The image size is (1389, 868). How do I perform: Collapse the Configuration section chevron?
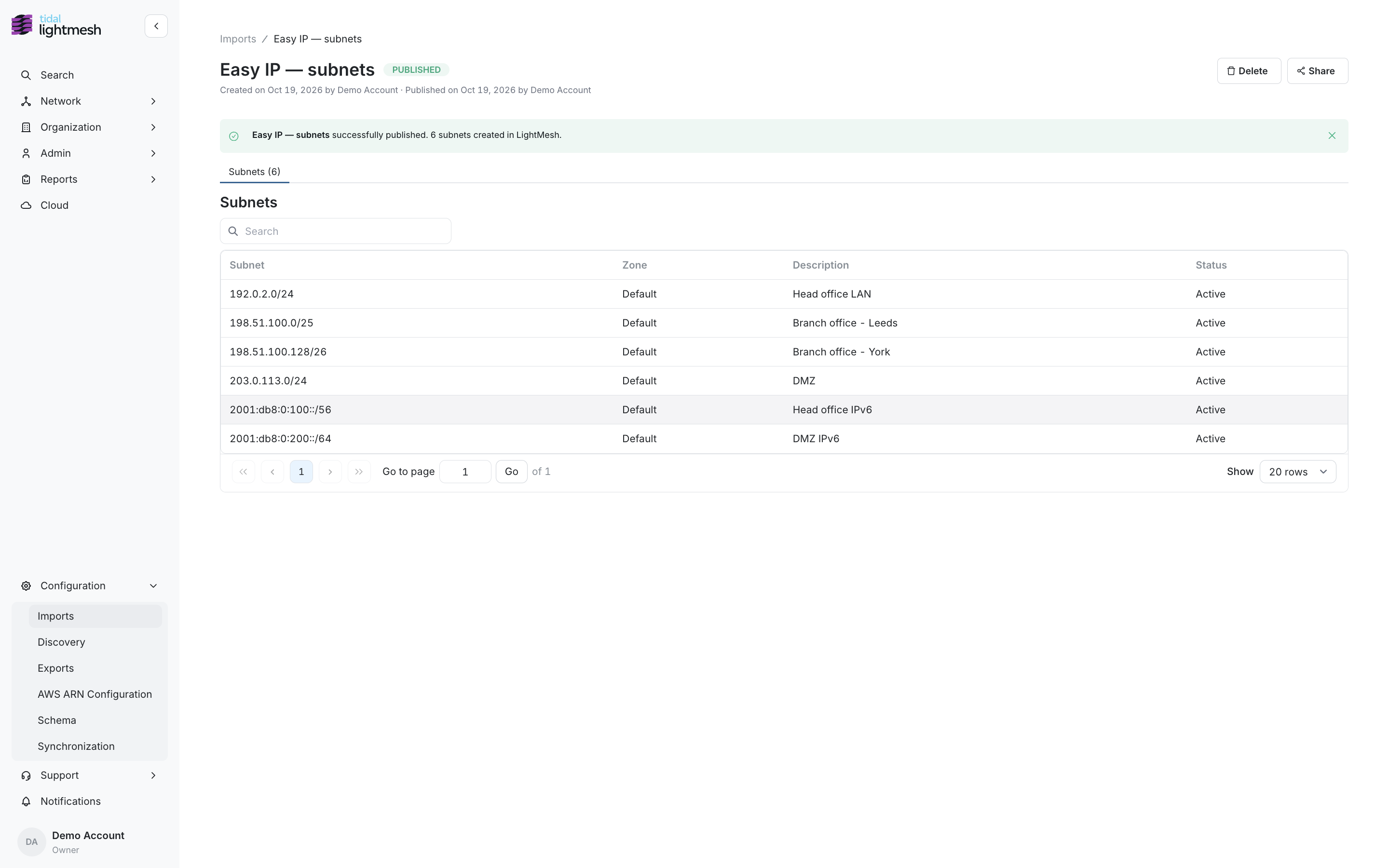pos(153,585)
